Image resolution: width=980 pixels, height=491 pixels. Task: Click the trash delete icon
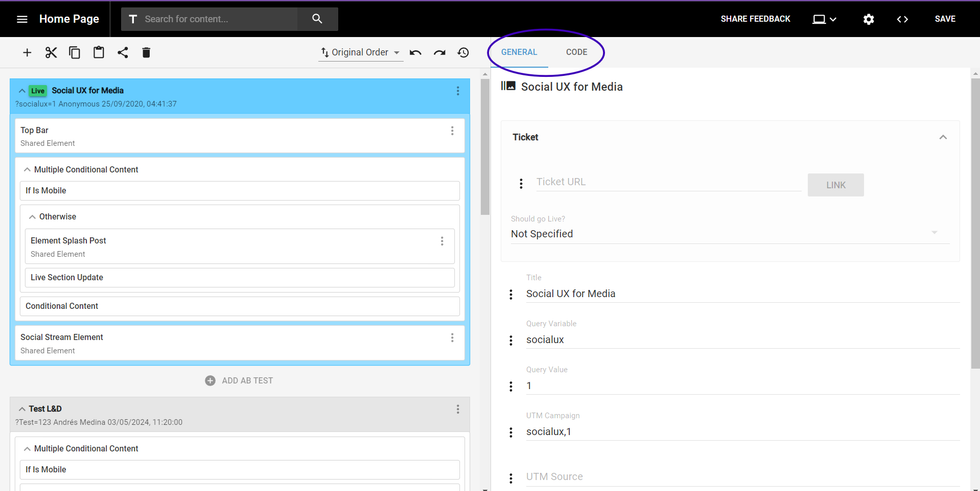(146, 53)
